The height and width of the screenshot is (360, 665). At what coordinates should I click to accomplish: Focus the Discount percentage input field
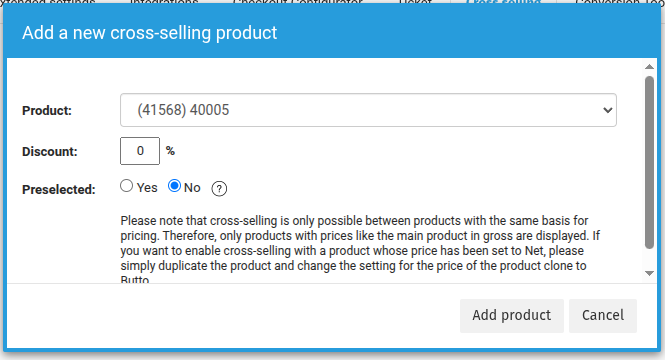[140, 151]
